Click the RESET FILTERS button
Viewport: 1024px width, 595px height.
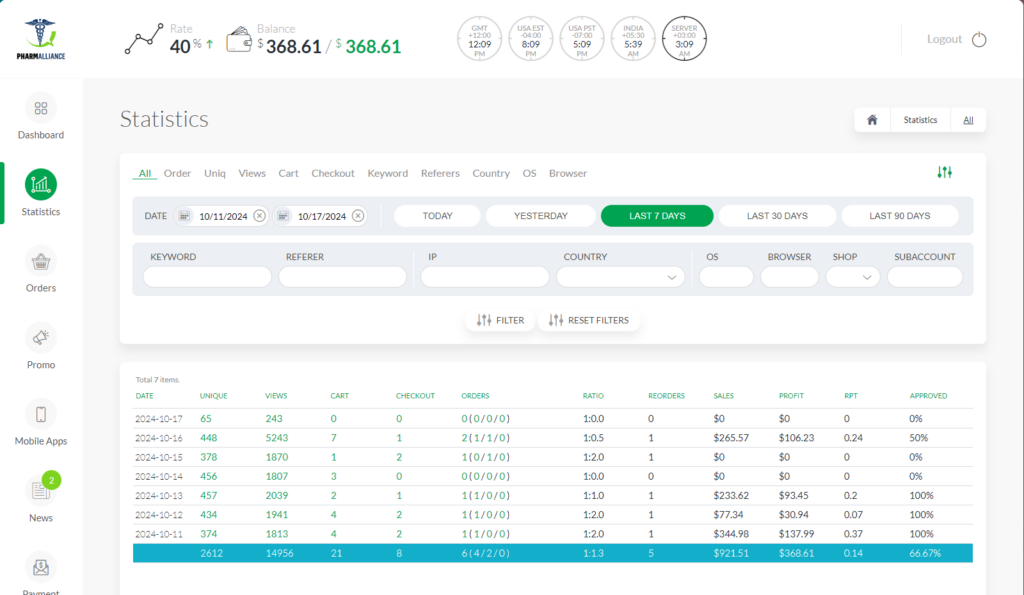(x=588, y=320)
